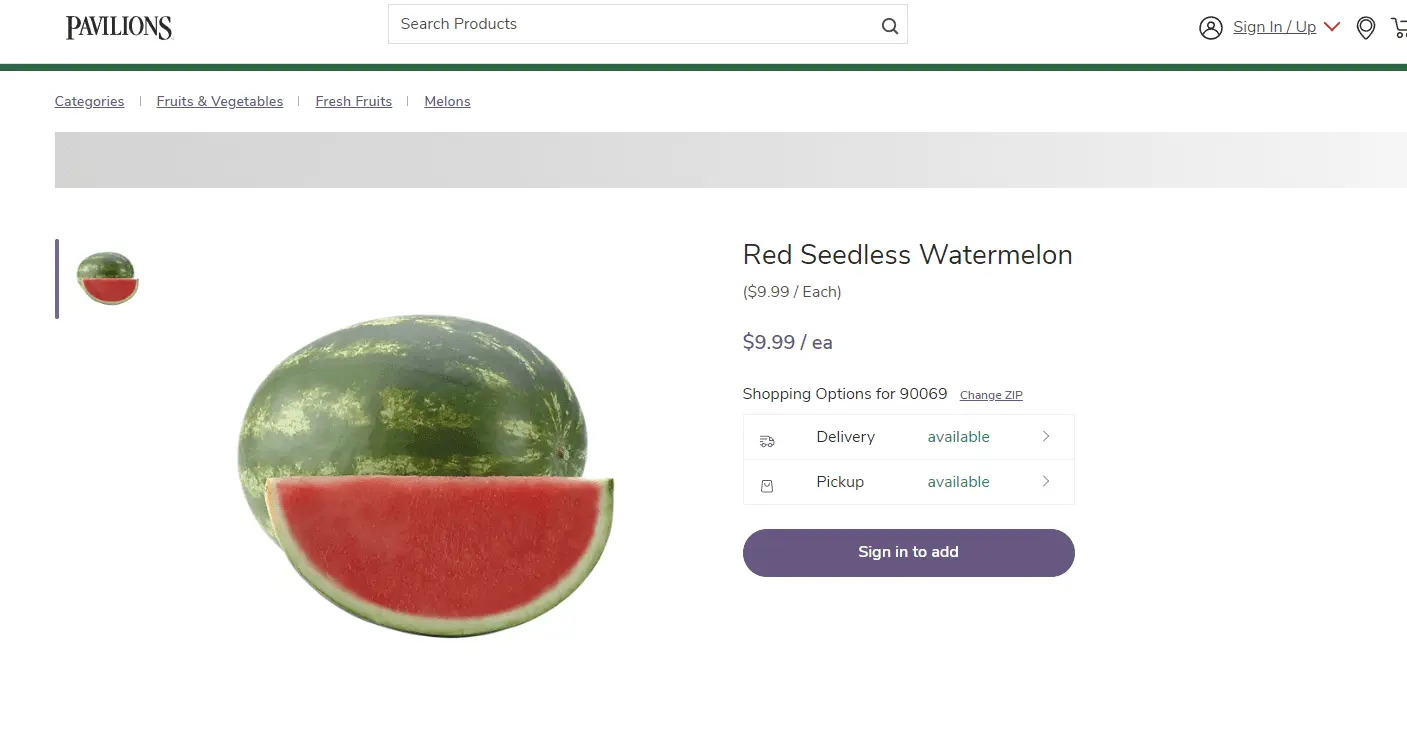
Task: Expand the Sign In / Up dropdown arrow
Action: tap(1331, 27)
